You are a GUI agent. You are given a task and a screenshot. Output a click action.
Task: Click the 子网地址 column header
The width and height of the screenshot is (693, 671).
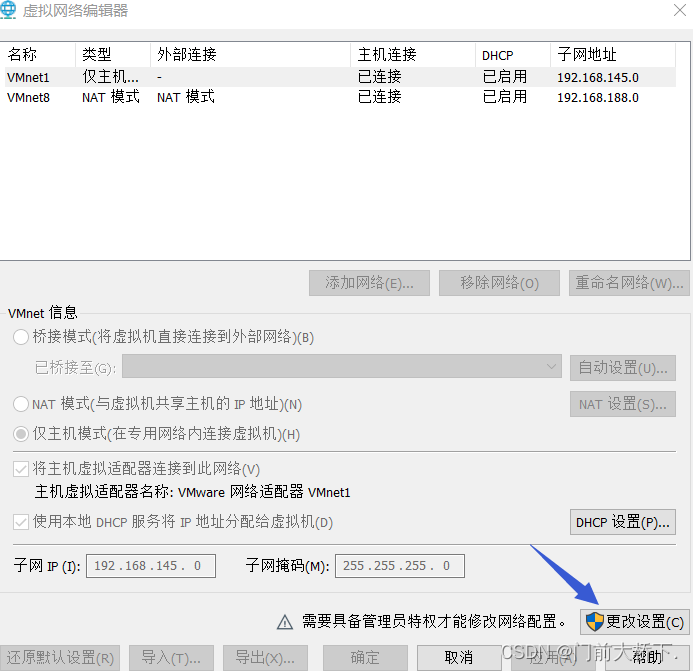pyautogui.click(x=613, y=54)
